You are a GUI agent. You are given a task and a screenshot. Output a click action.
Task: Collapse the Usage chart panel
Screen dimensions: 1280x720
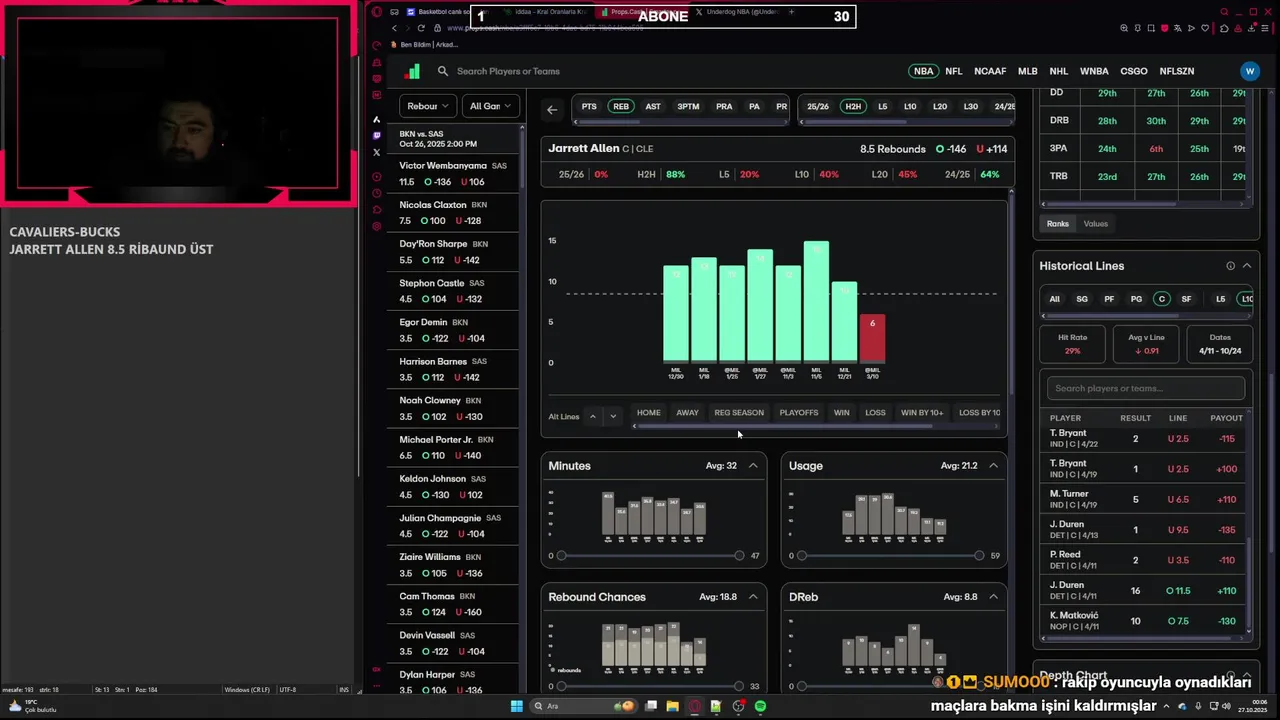tap(993, 466)
